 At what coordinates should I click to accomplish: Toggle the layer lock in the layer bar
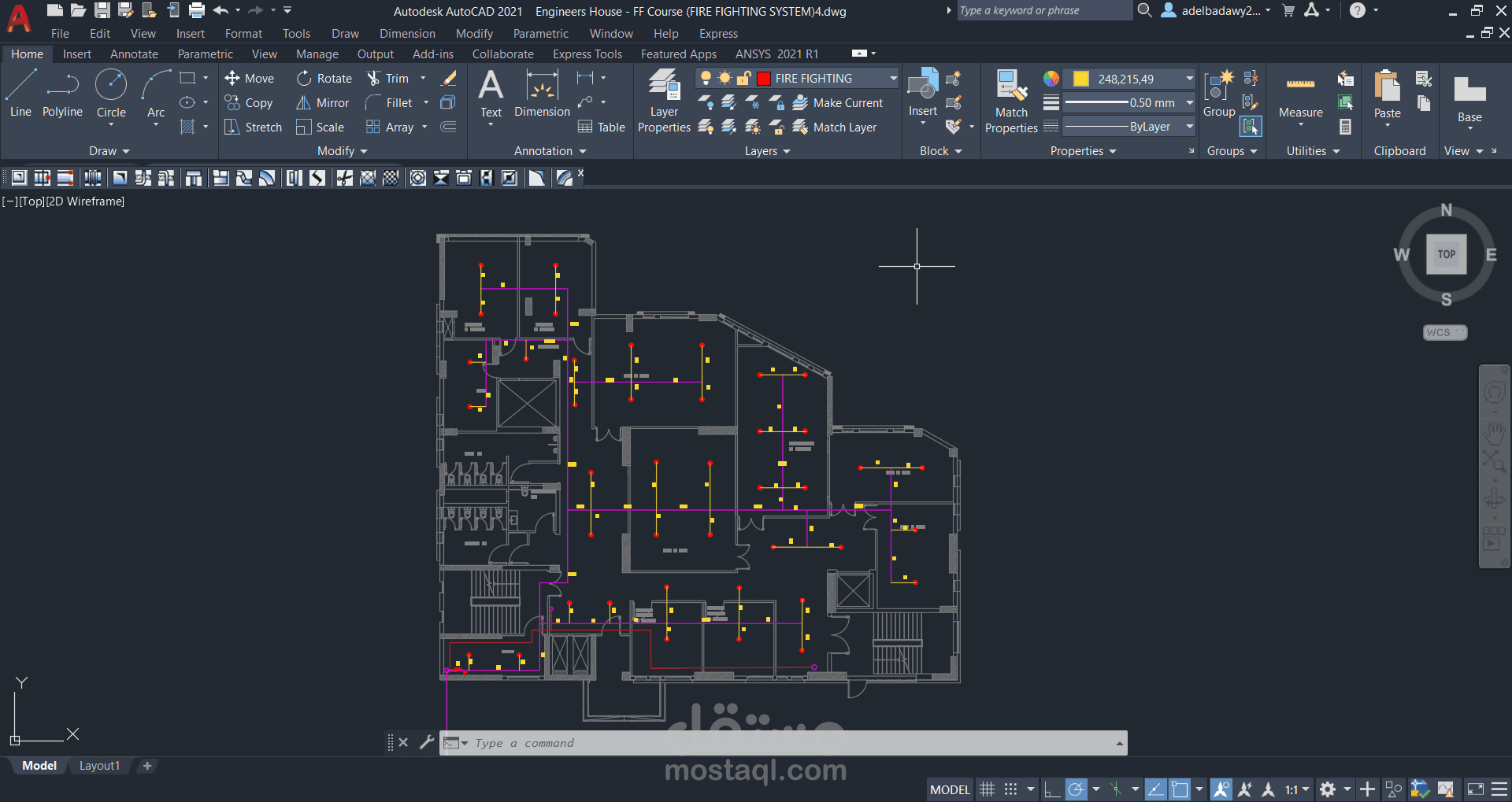point(743,78)
